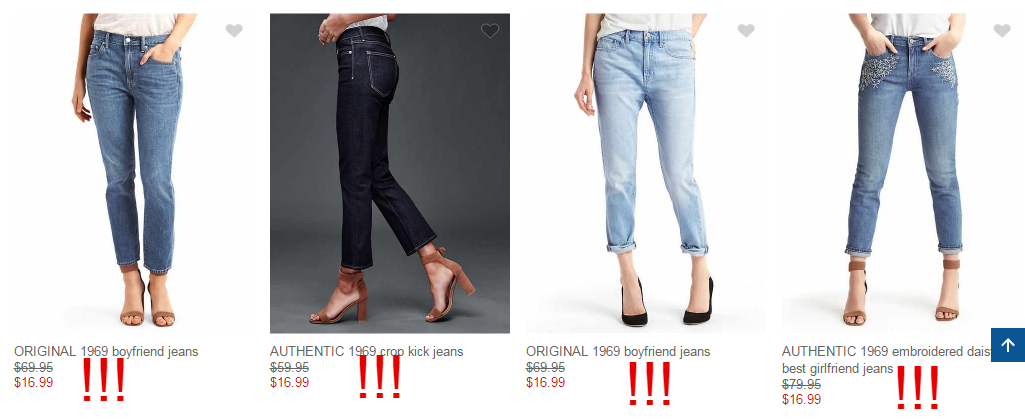Click the blue back-to-top arrow button
The width and height of the screenshot is (1025, 419).
[x=1007, y=344]
